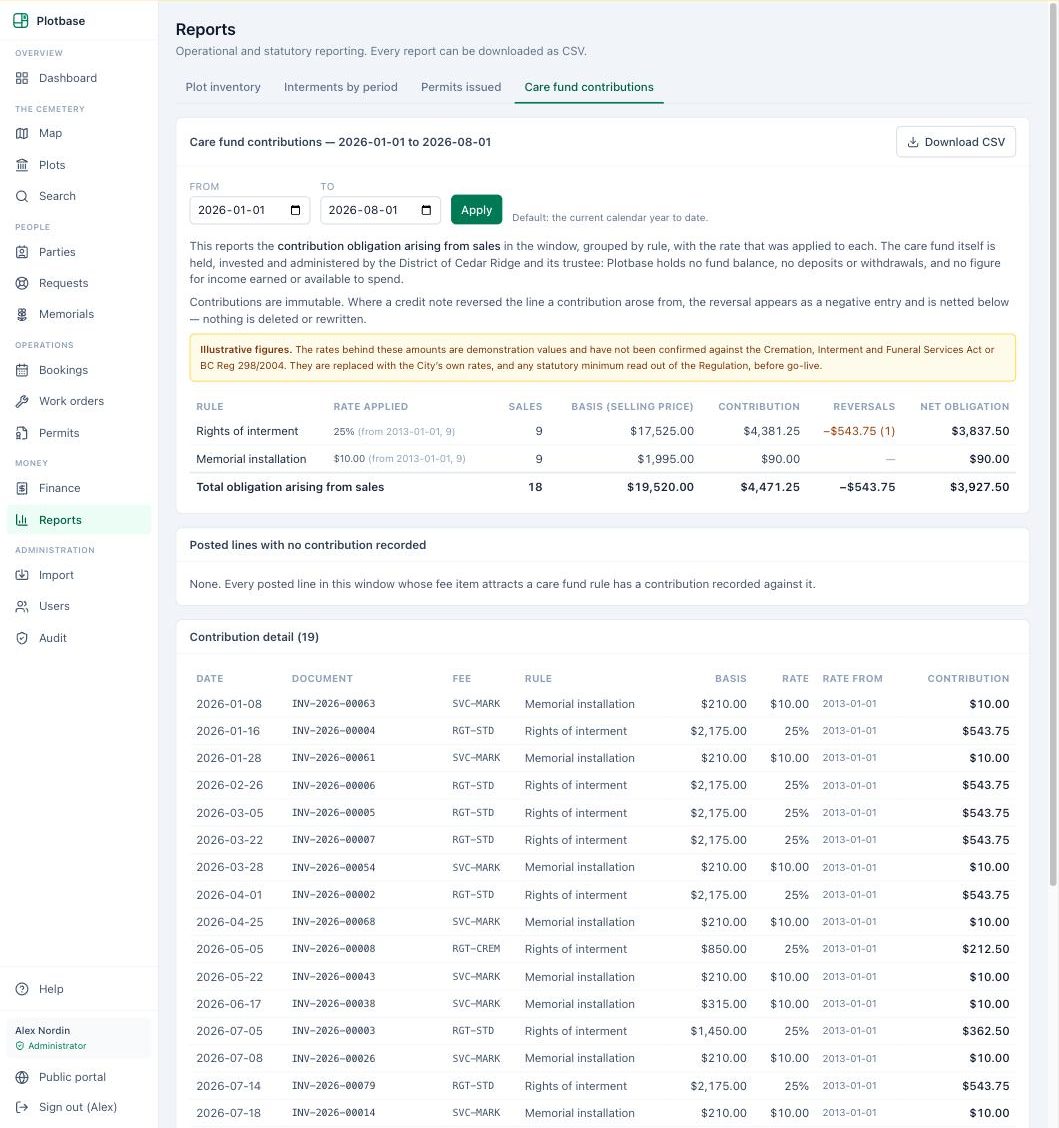The width and height of the screenshot is (1059, 1128).
Task: Open the Help page link
Action: click(78, 988)
